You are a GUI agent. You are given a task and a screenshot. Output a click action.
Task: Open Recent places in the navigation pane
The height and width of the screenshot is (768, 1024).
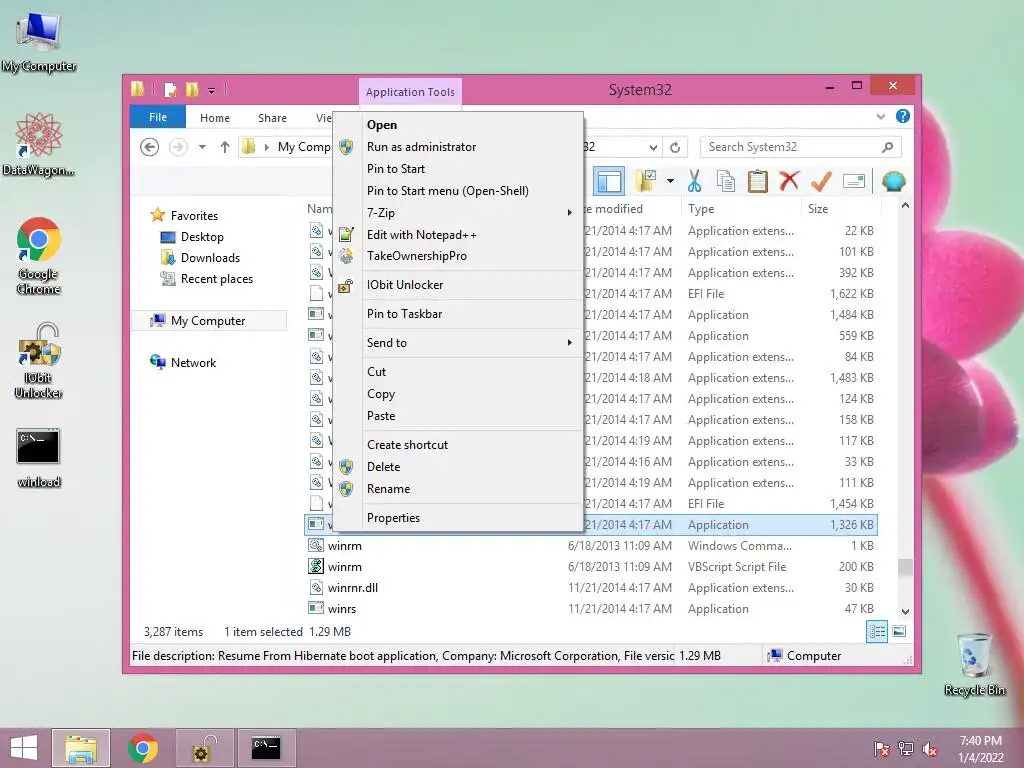(217, 279)
